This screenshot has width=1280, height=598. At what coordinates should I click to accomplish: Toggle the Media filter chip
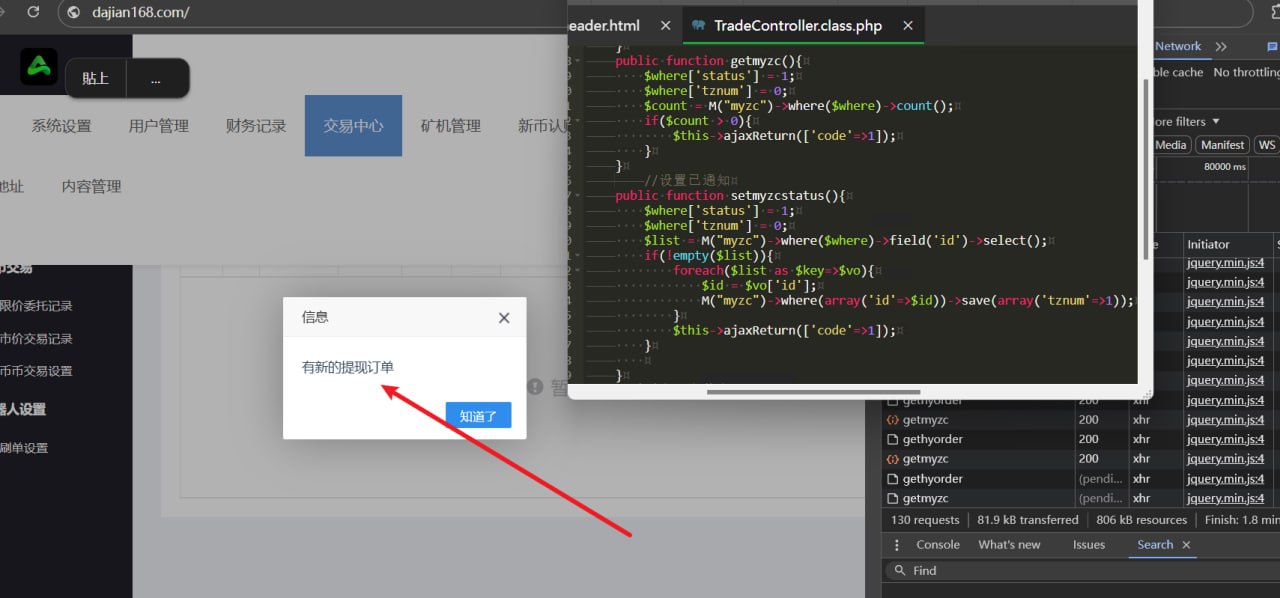tap(1170, 145)
